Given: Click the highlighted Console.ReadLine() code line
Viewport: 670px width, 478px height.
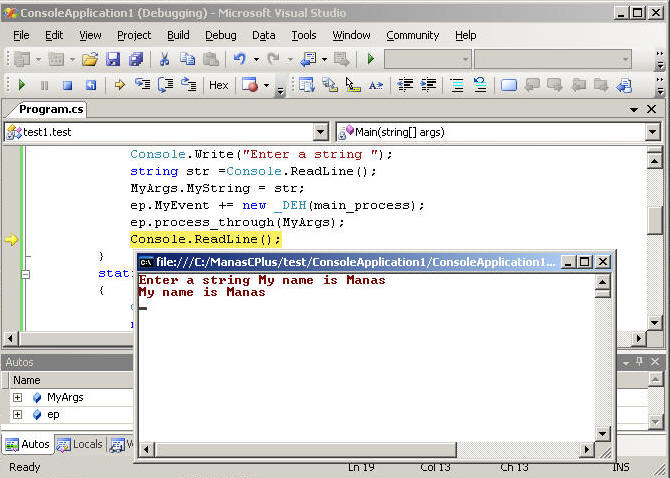Looking at the screenshot, I should [x=205, y=239].
